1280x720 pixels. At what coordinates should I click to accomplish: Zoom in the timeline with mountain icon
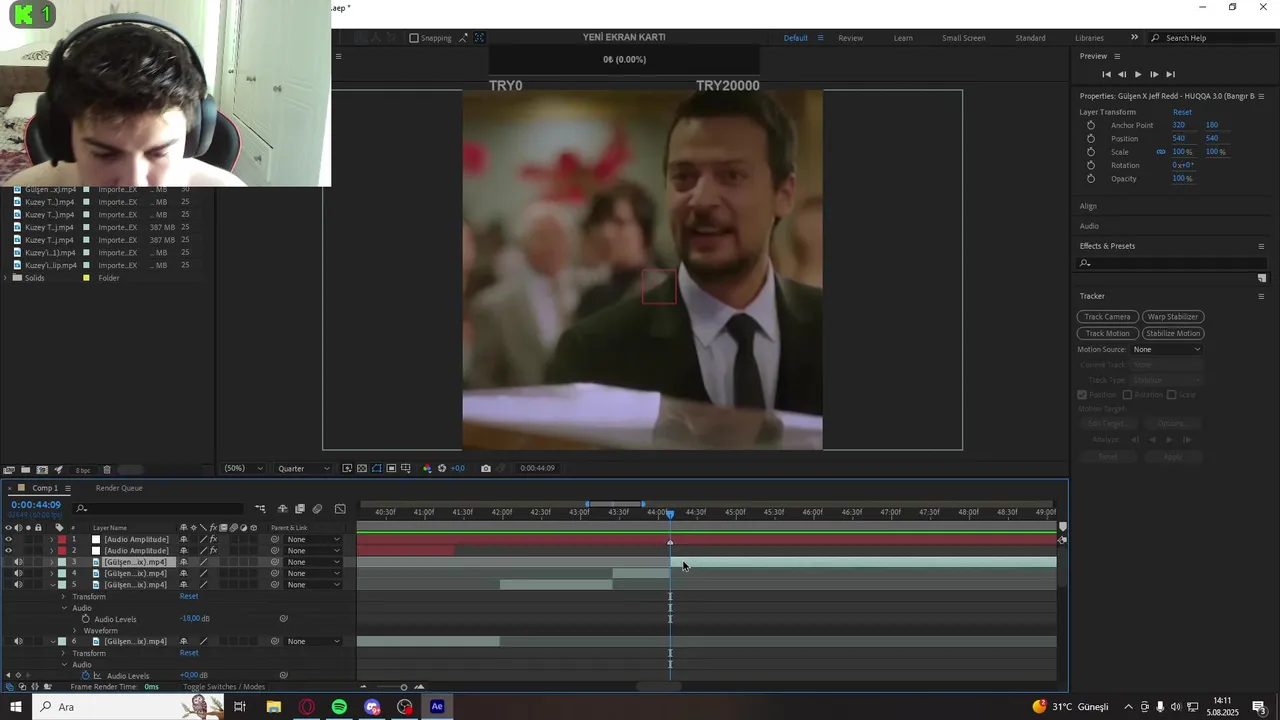(x=419, y=687)
